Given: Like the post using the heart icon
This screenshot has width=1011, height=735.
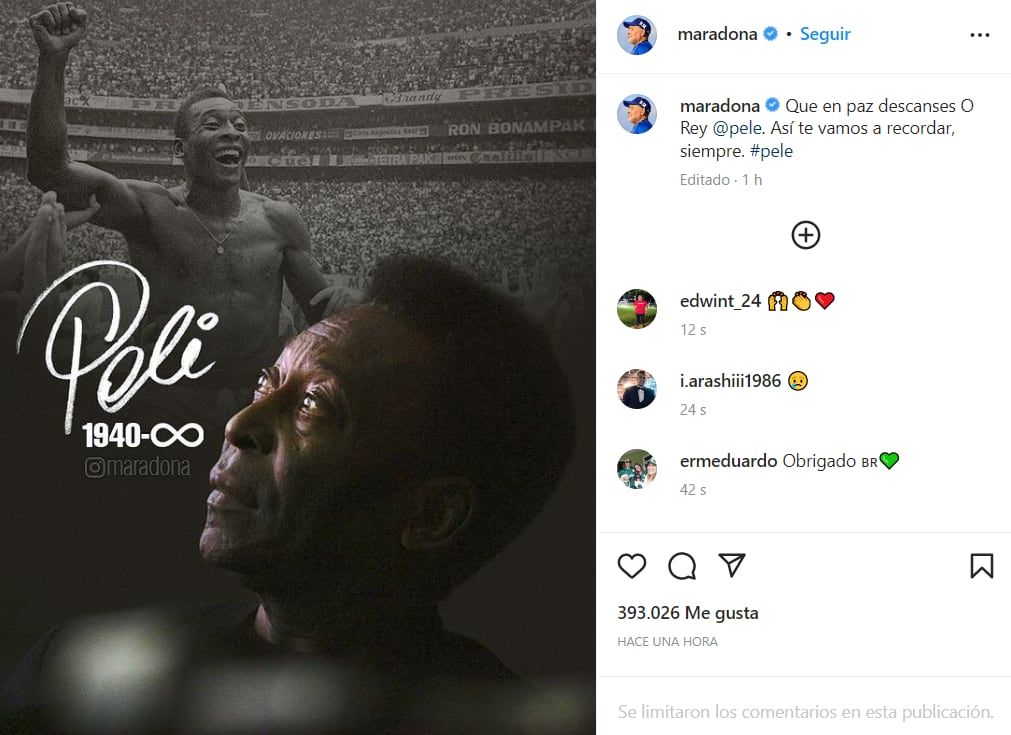Looking at the screenshot, I should point(631,565).
